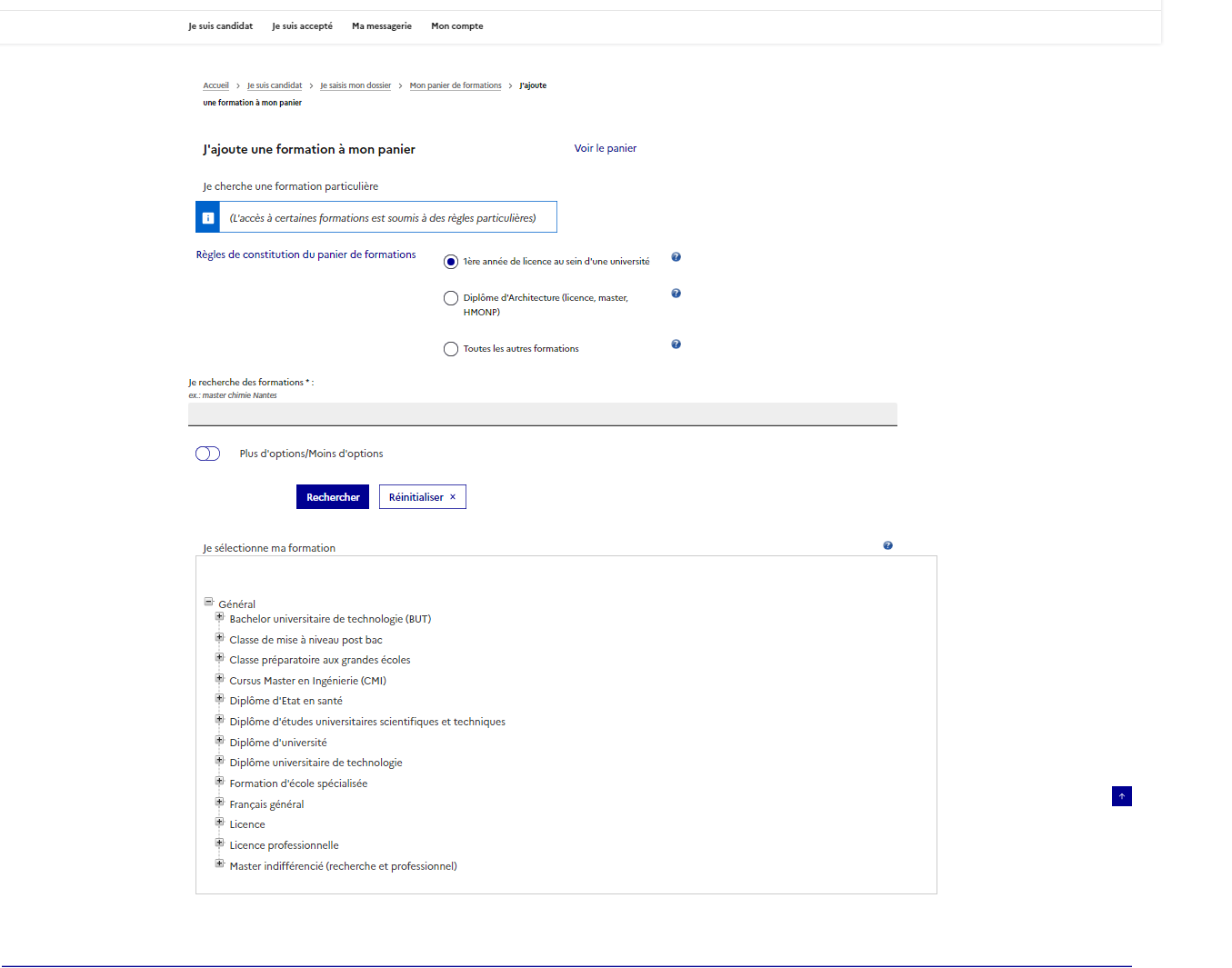Open Mon compte menu item
Viewport: 1232px width, 968px height.
click(457, 26)
